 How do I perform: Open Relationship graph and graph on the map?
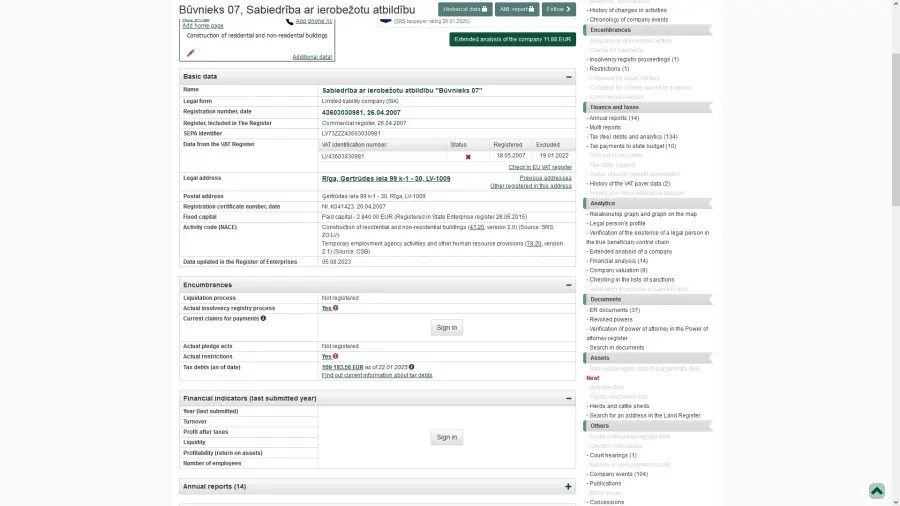point(643,214)
